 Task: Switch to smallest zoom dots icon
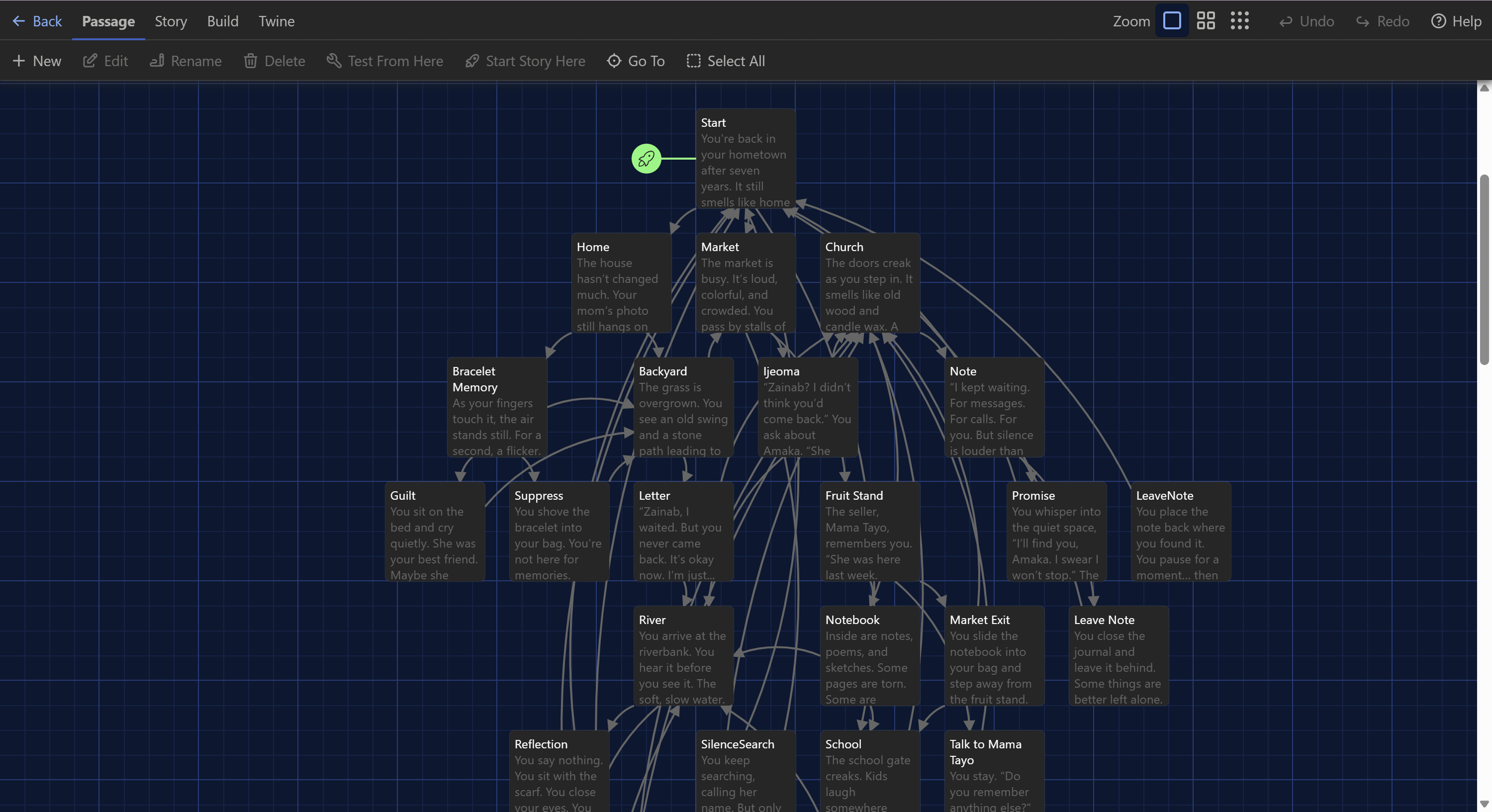1239,21
